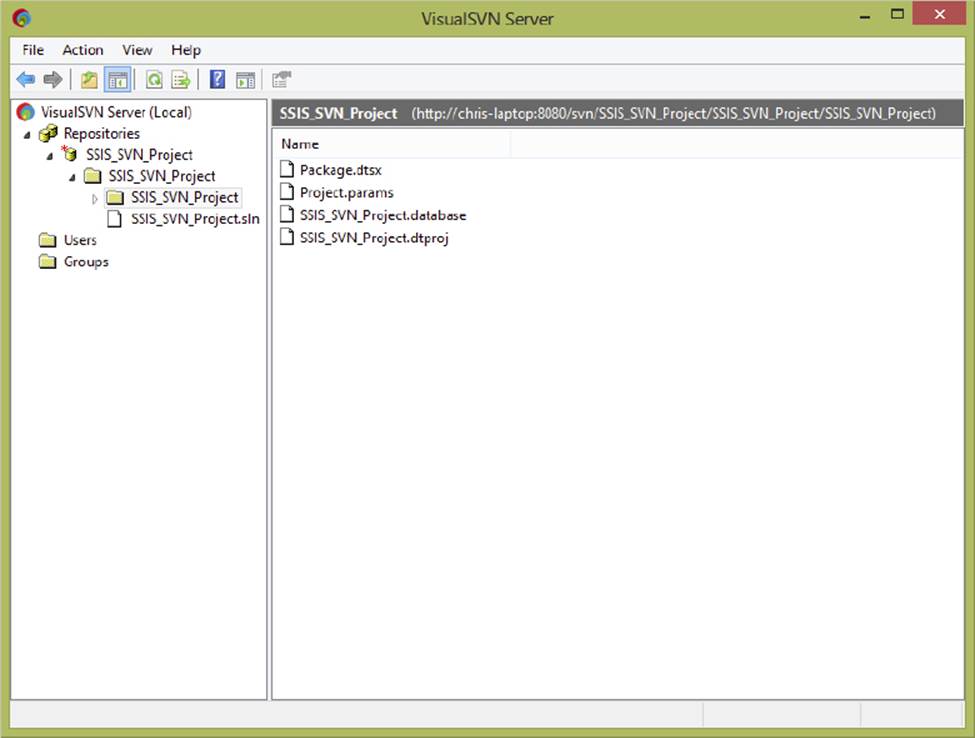Expand the selected SSIS_SVN_Project subfolder
The image size is (975, 738).
pos(95,199)
